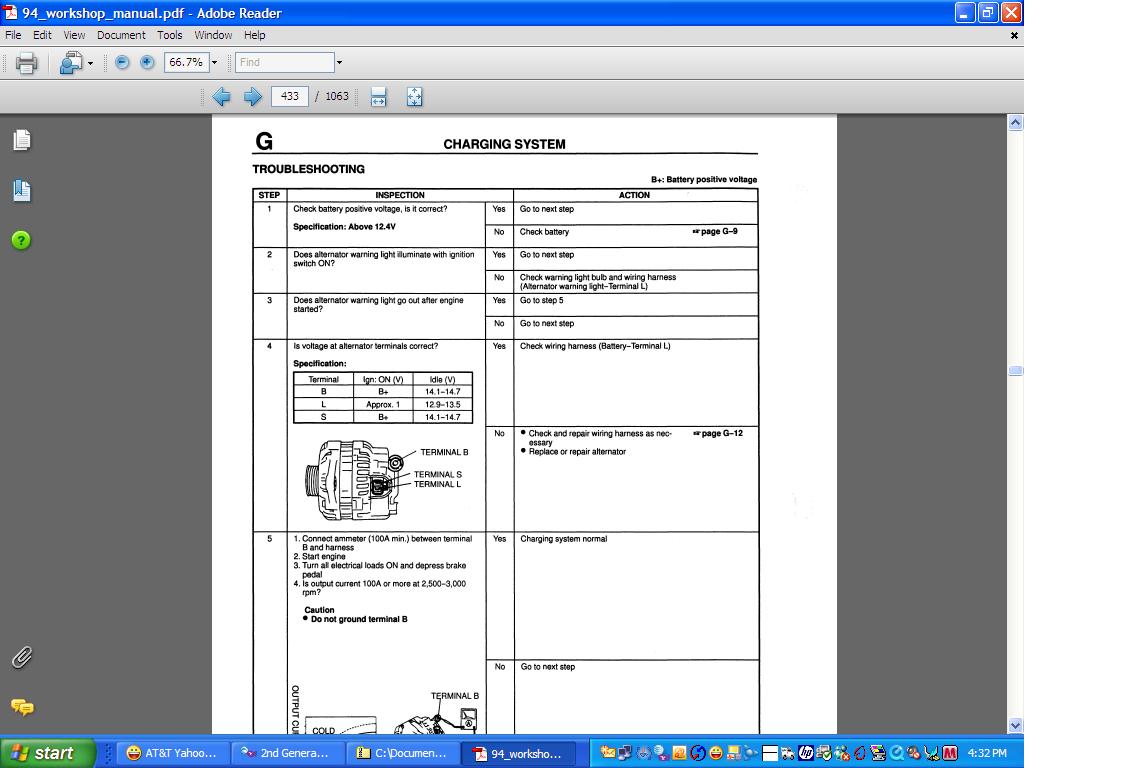This screenshot has height=768, width=1140.
Task: Open the Pages panel in sidebar
Action: (x=22, y=140)
